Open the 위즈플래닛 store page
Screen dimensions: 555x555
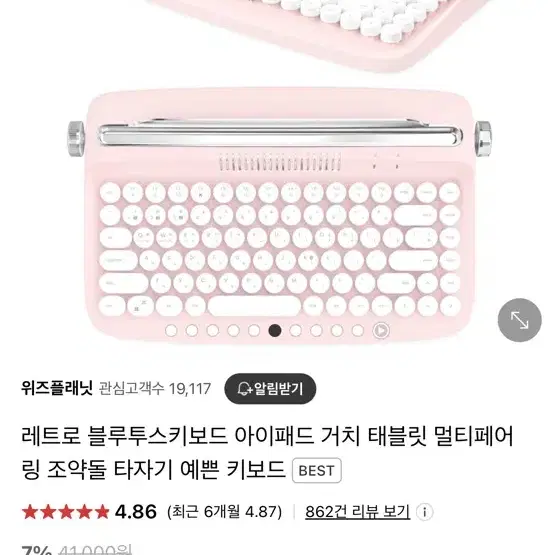click(57, 388)
